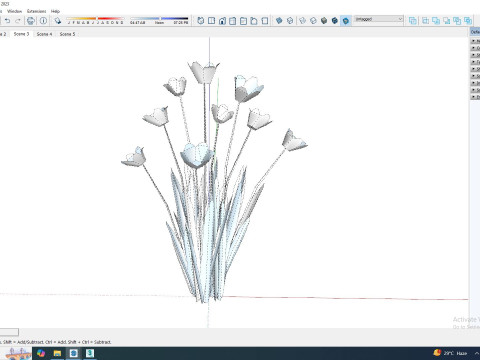Expand the Instructor tray panel arrow
The image size is (480, 360).
point(473,83)
